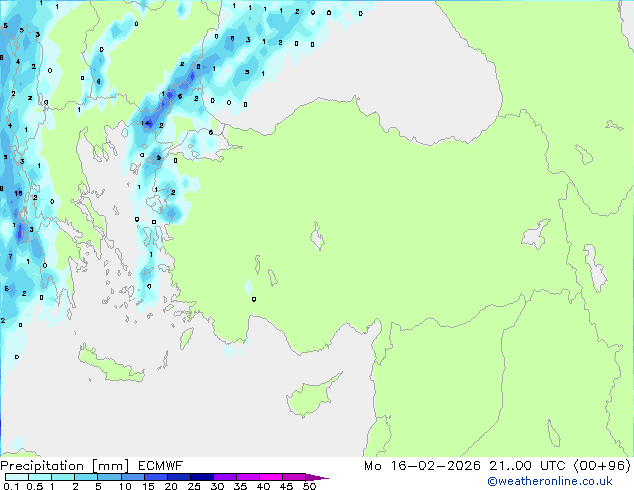This screenshot has width=634, height=490.
Task: Click the "0.1" legend scale label
Action: click(11, 486)
